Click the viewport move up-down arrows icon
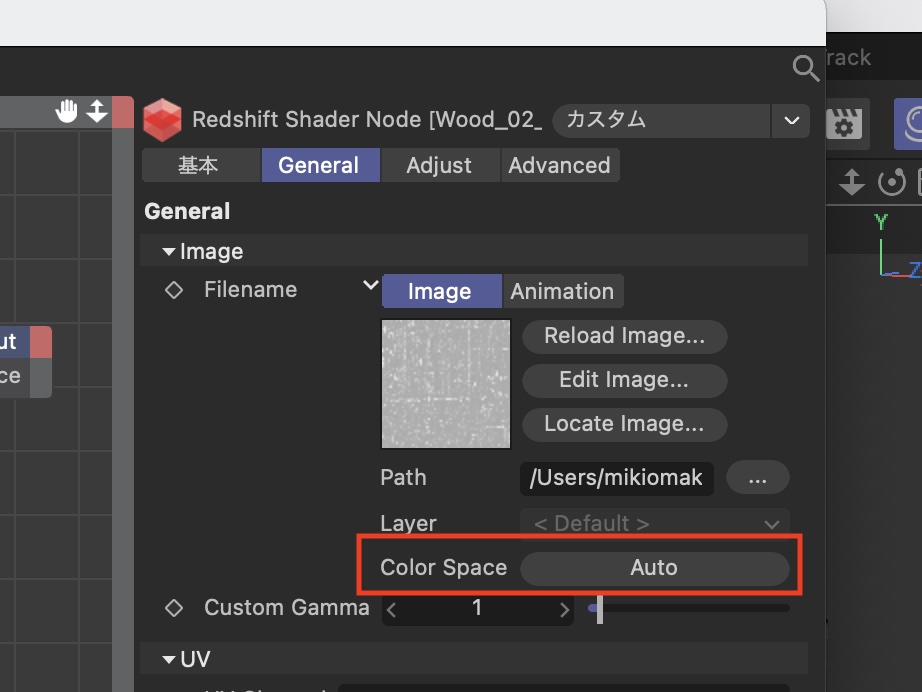 coord(851,182)
